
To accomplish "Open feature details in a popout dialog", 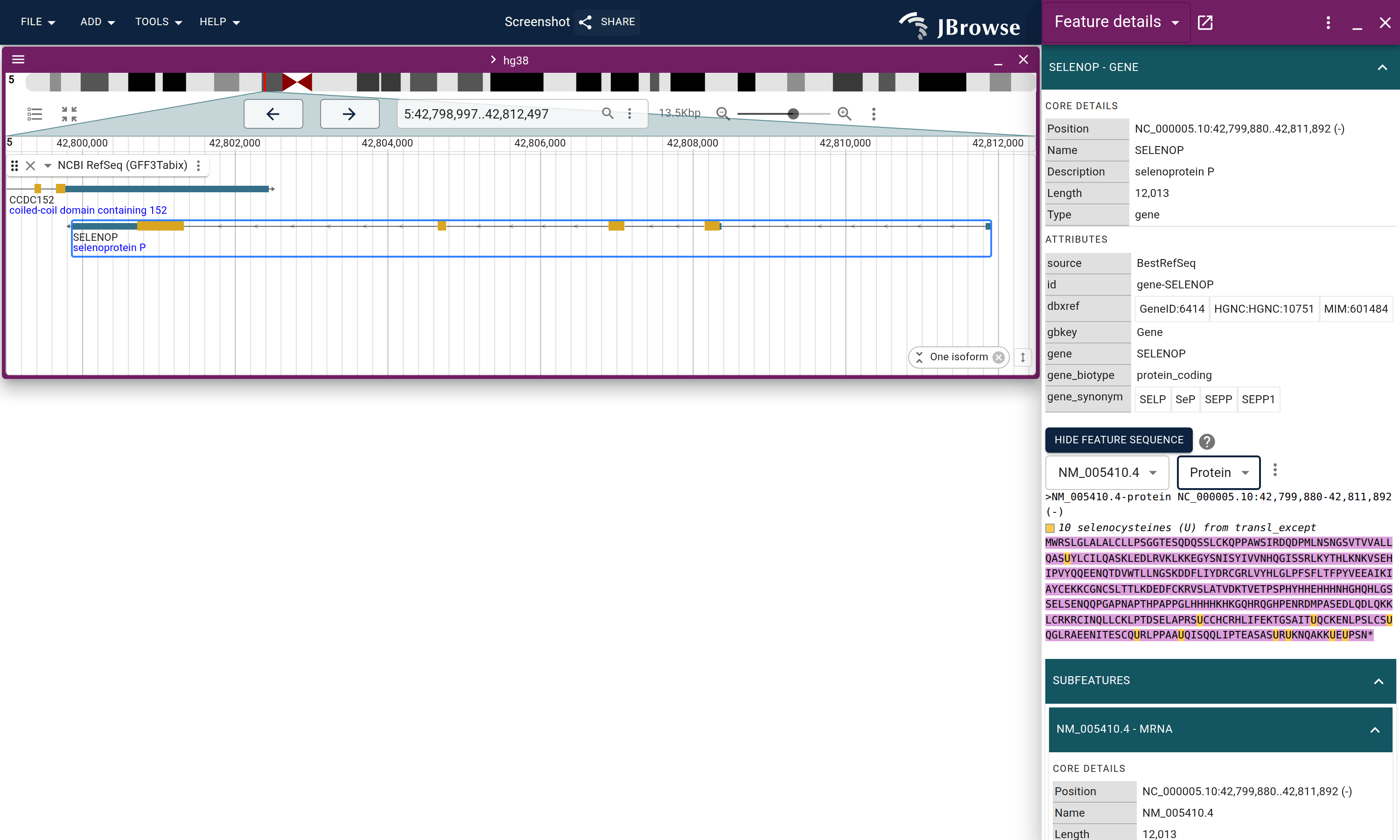I will 1205,22.
